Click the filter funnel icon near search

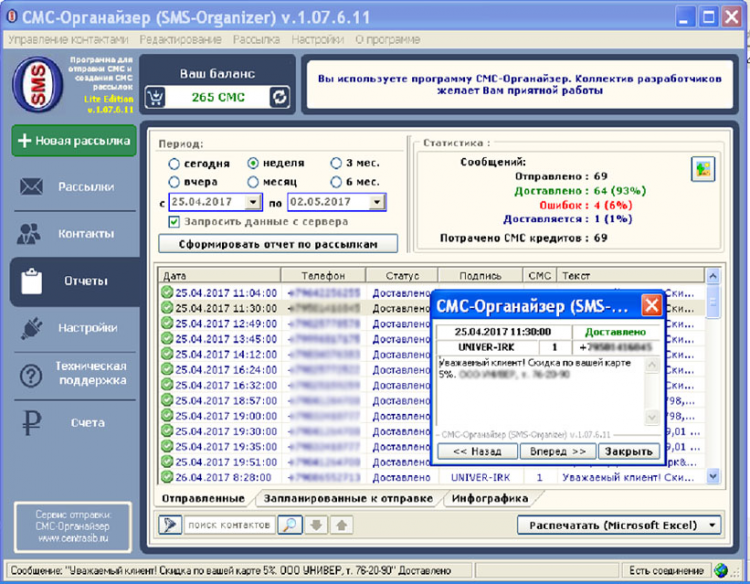point(170,525)
